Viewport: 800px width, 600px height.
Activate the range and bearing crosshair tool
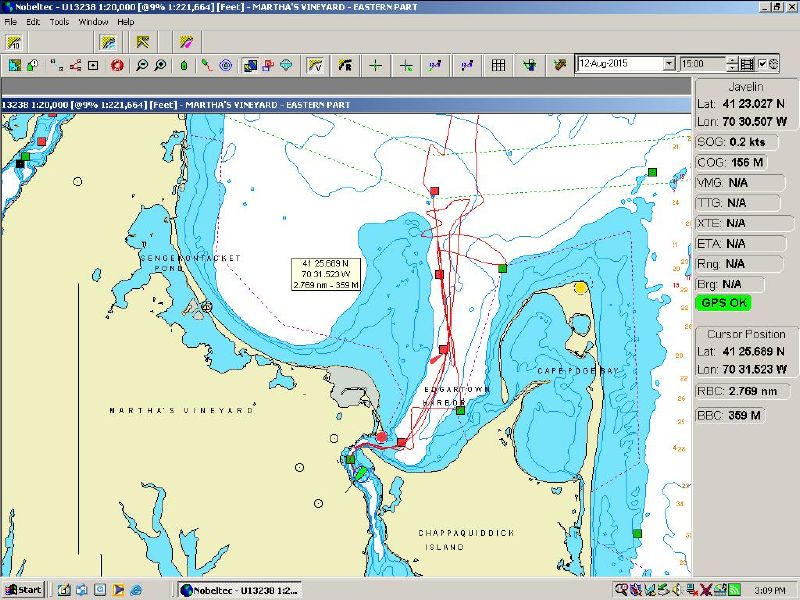coord(374,66)
